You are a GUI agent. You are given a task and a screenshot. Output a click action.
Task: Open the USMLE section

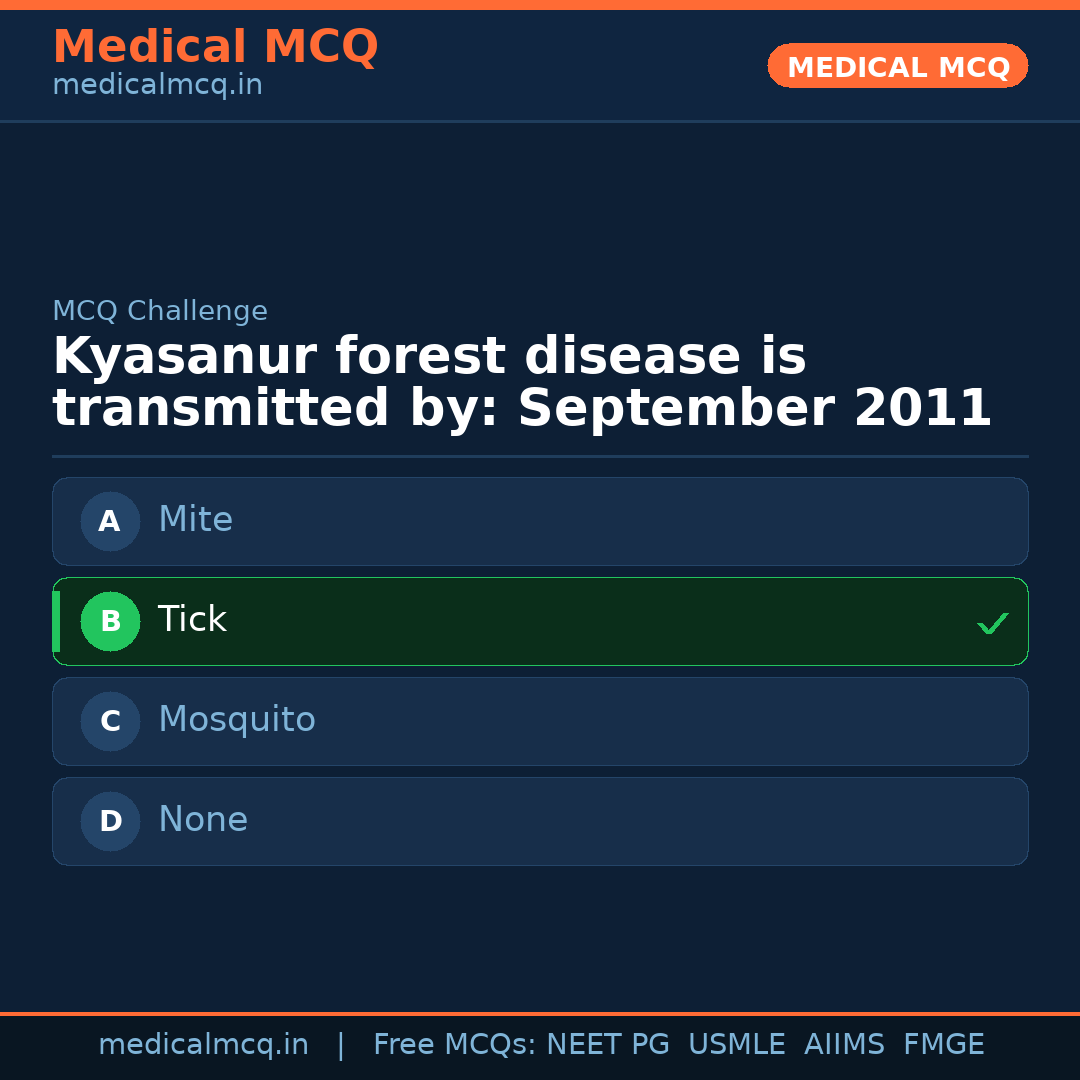point(737,1044)
